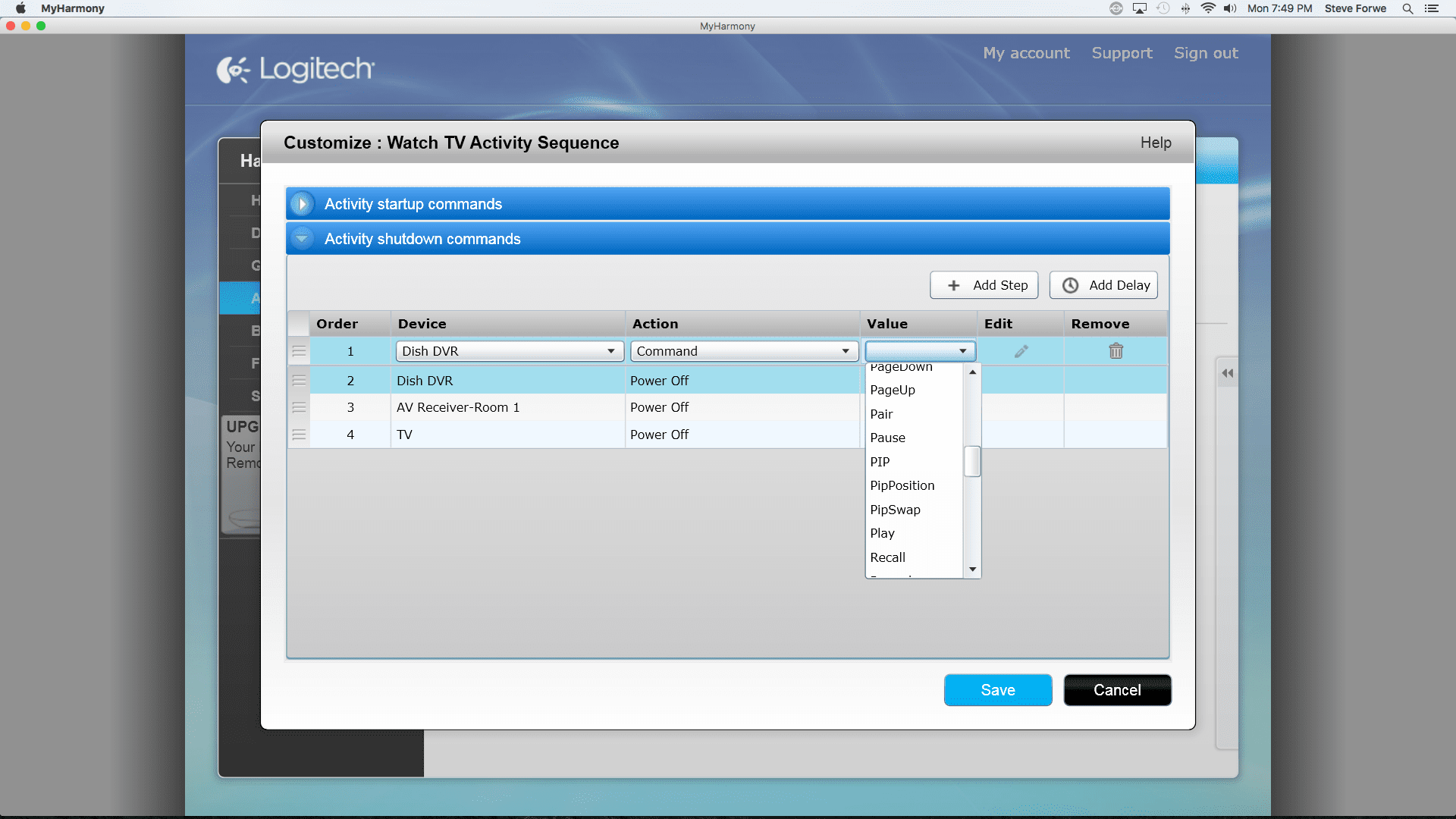Open the Command action dropdown
This screenshot has width=1456, height=819.
(744, 351)
